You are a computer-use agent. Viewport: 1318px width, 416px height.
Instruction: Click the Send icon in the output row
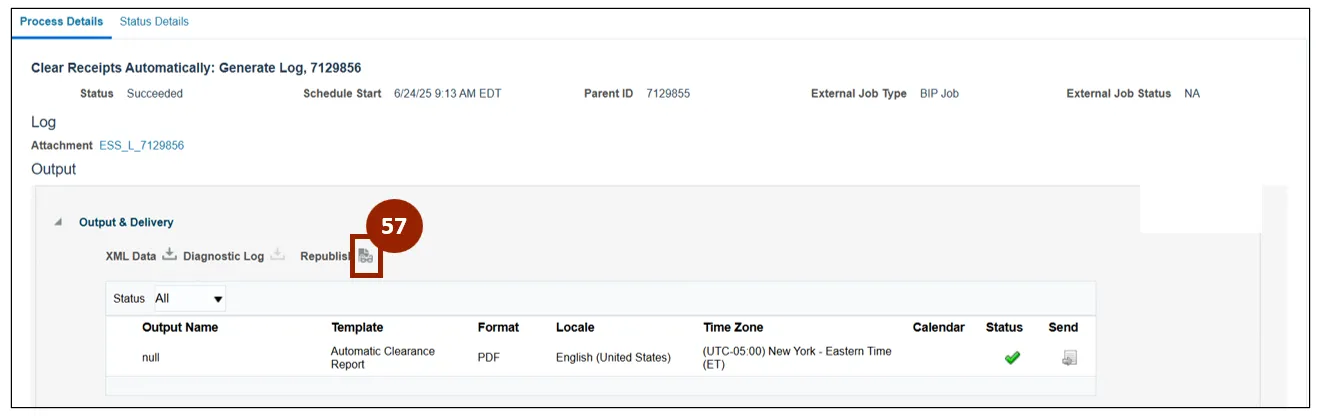pos(1069,358)
